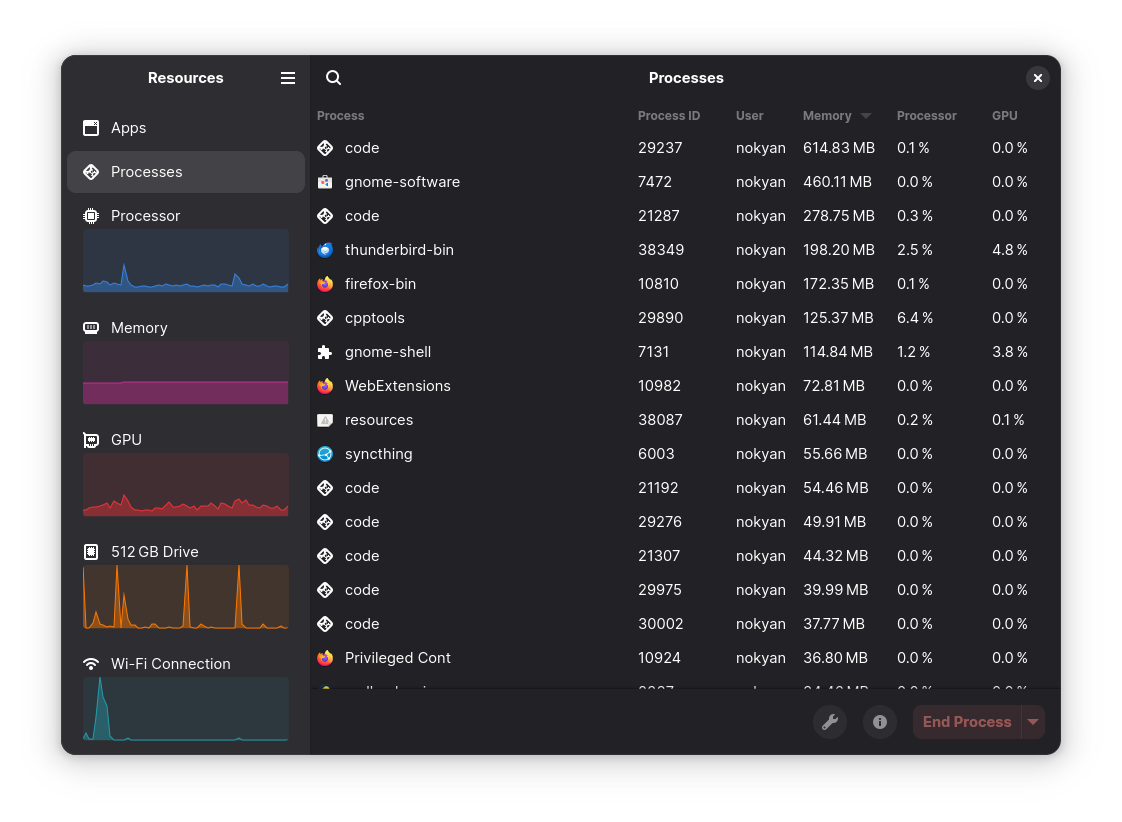The width and height of the screenshot is (1122, 822).
Task: Click the syncthing process icon
Action: [325, 454]
